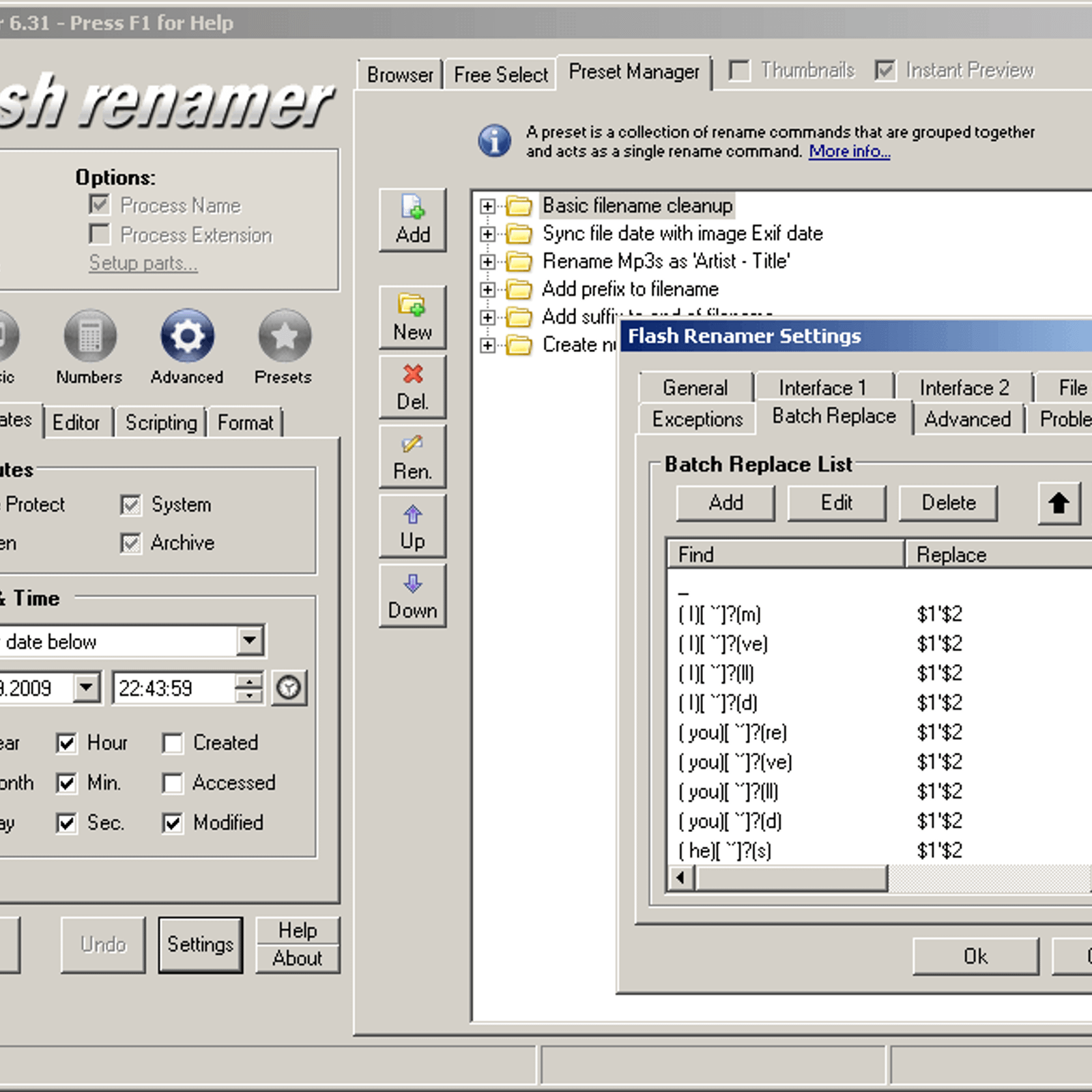
Task: Click the time spinner arrows
Action: [x=249, y=687]
